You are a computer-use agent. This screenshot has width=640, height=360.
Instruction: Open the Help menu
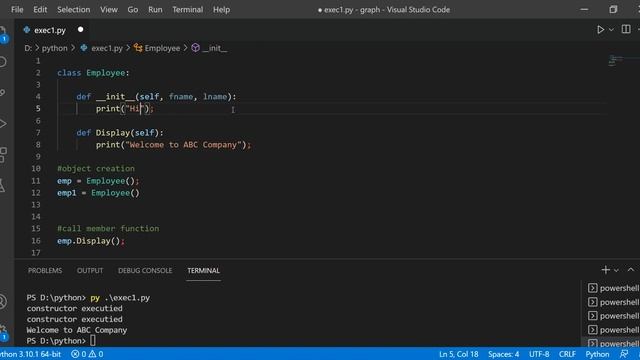221,9
